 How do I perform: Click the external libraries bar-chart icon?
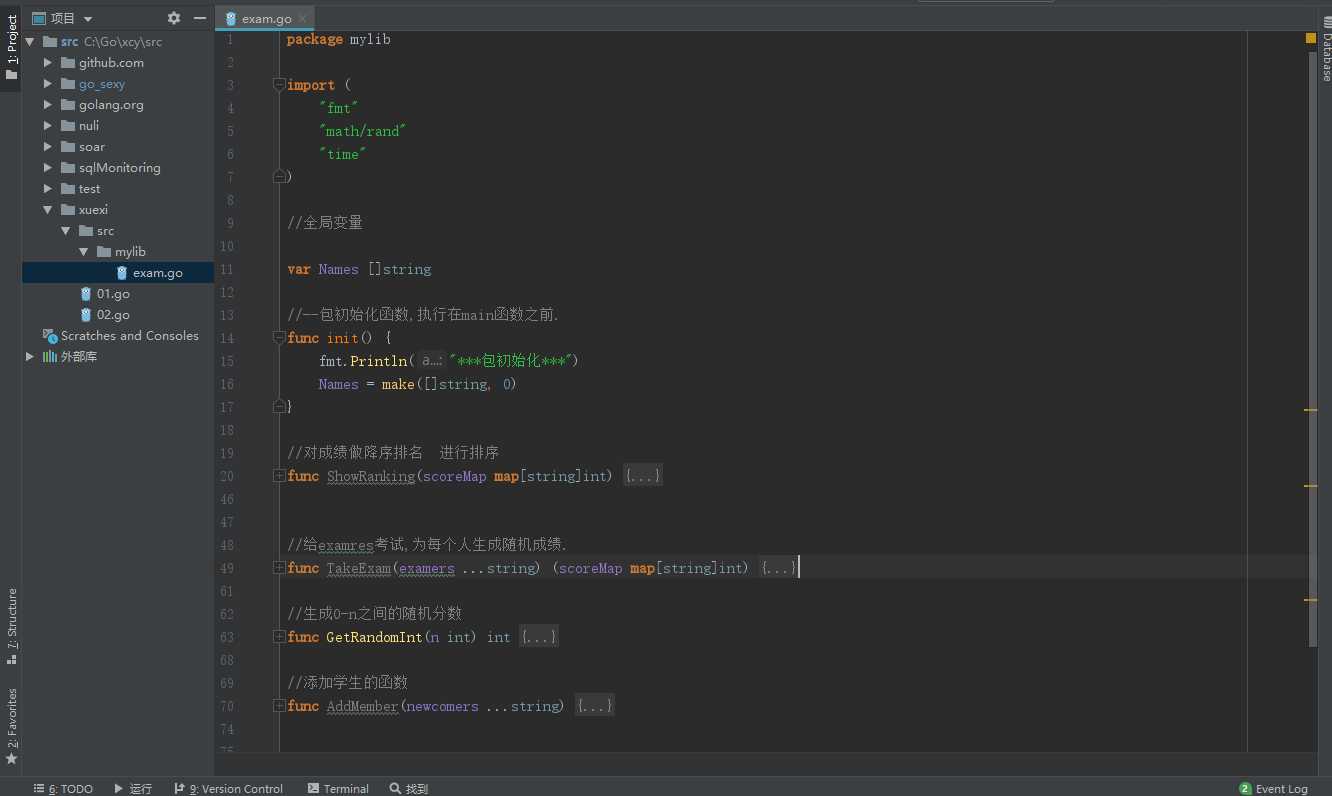[50, 357]
